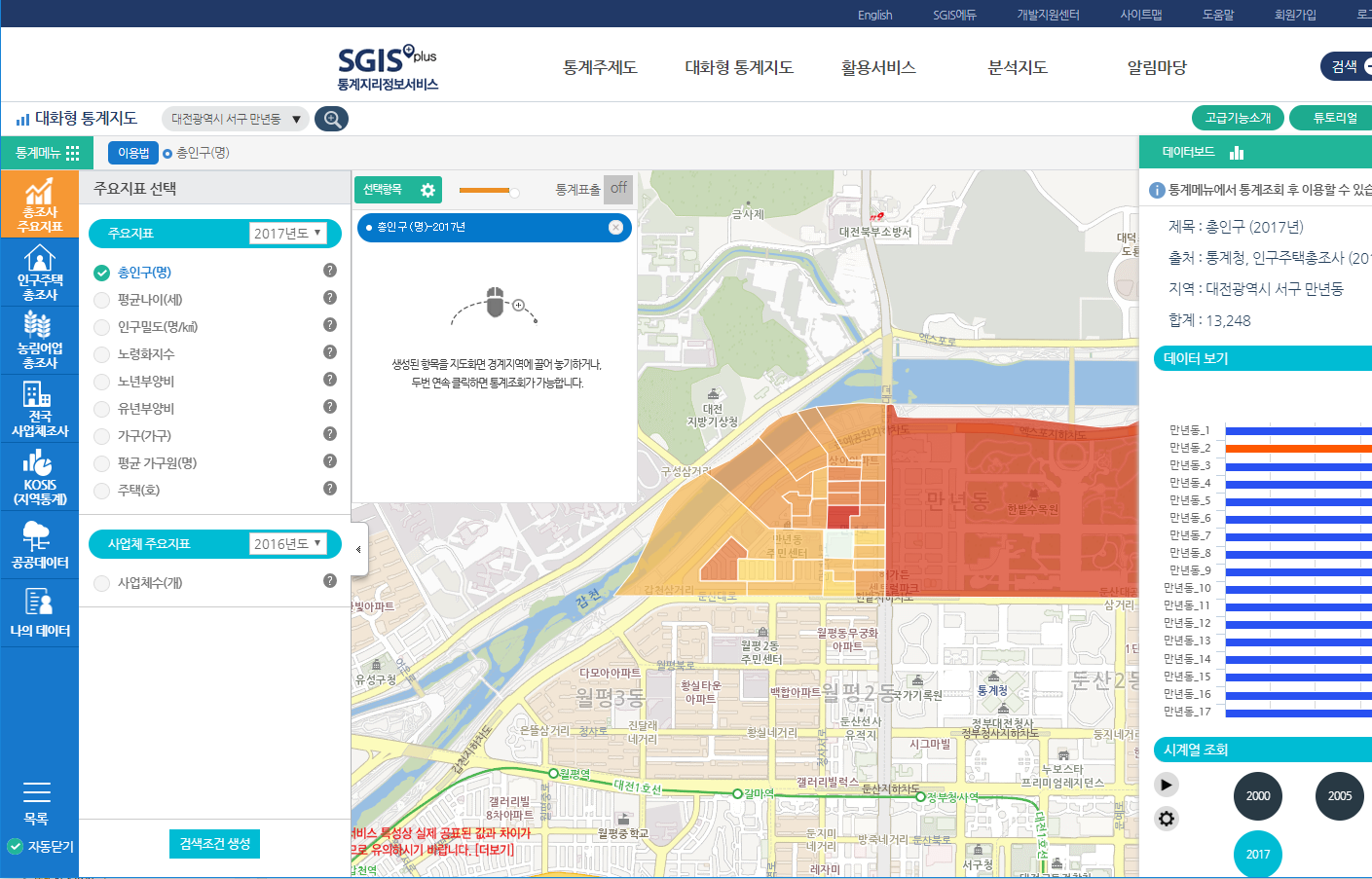The height and width of the screenshot is (879, 1372).
Task: Open the KOSIS 지역통계 sidebar icon
Action: click(x=39, y=477)
